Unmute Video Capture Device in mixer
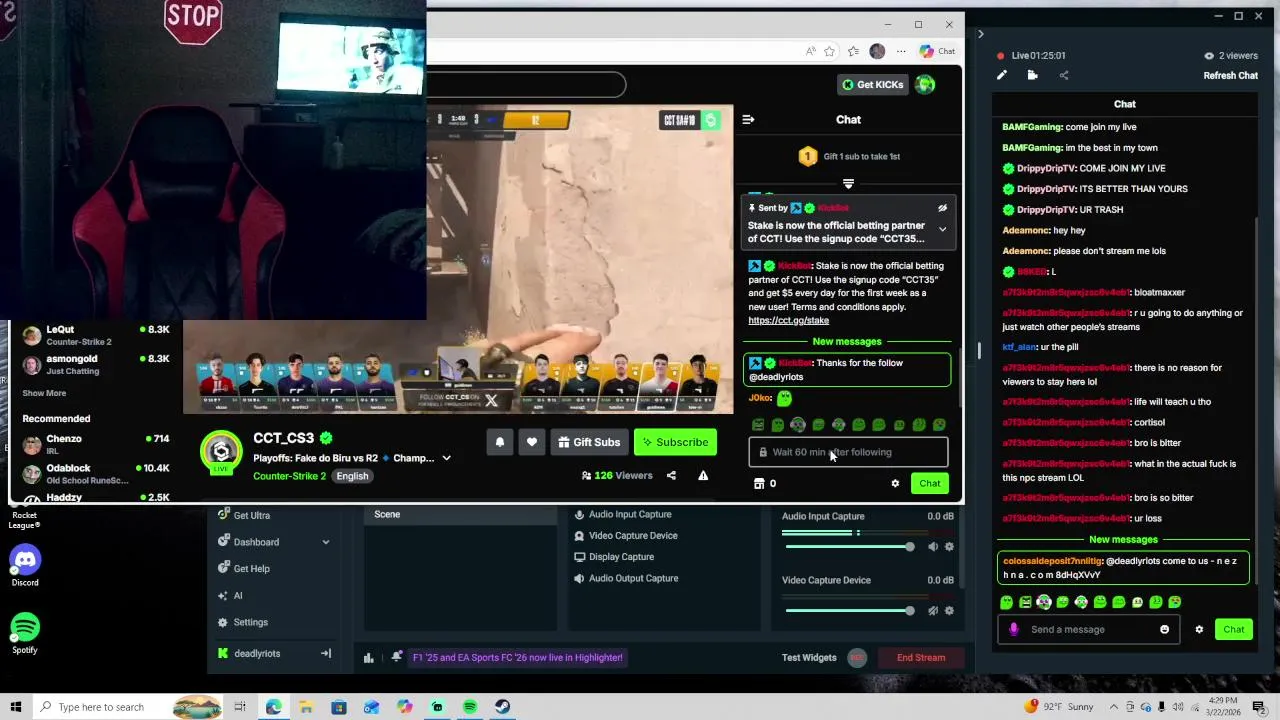The width and height of the screenshot is (1280, 720). (x=933, y=611)
